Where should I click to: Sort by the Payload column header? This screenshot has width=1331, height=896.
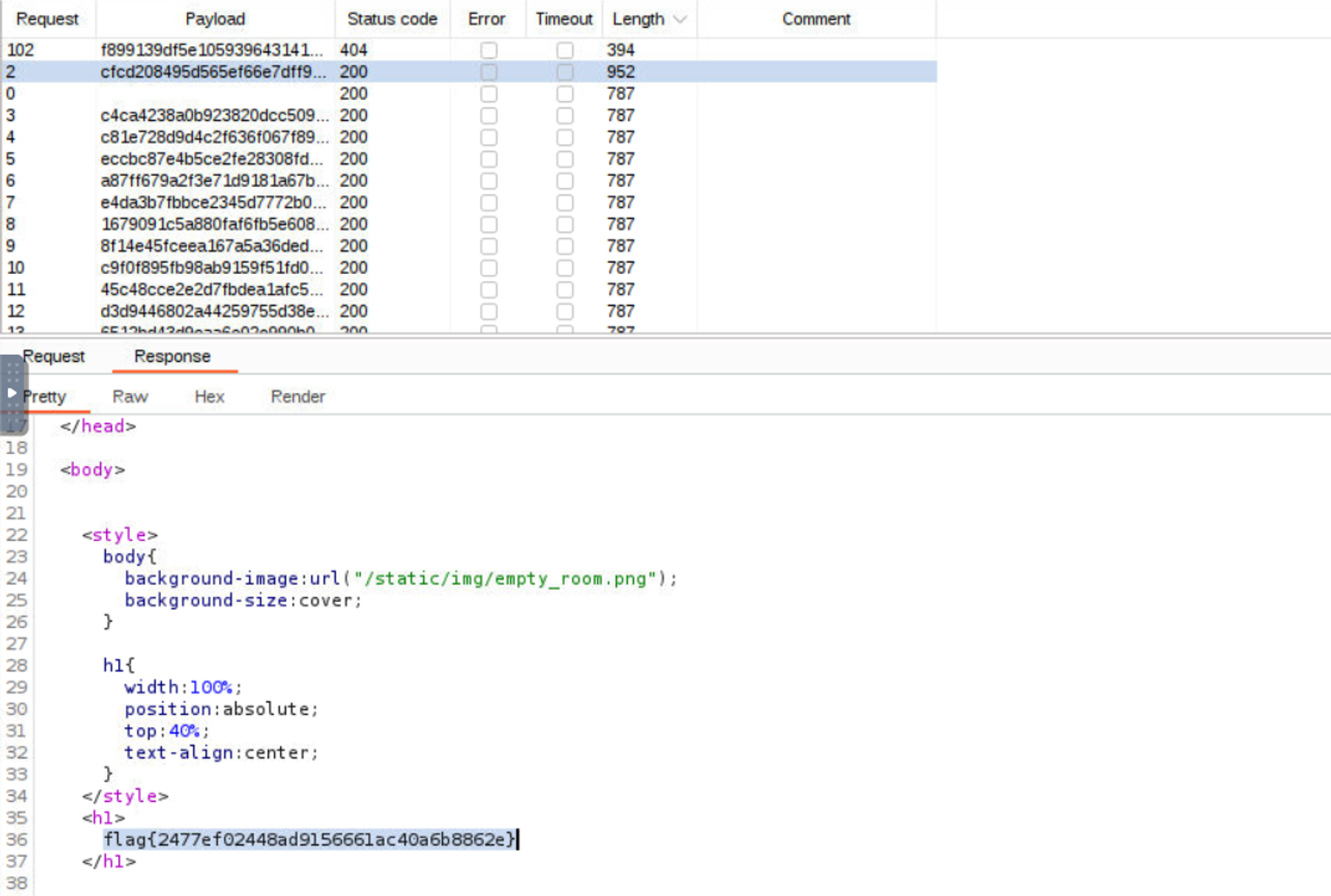215,19
